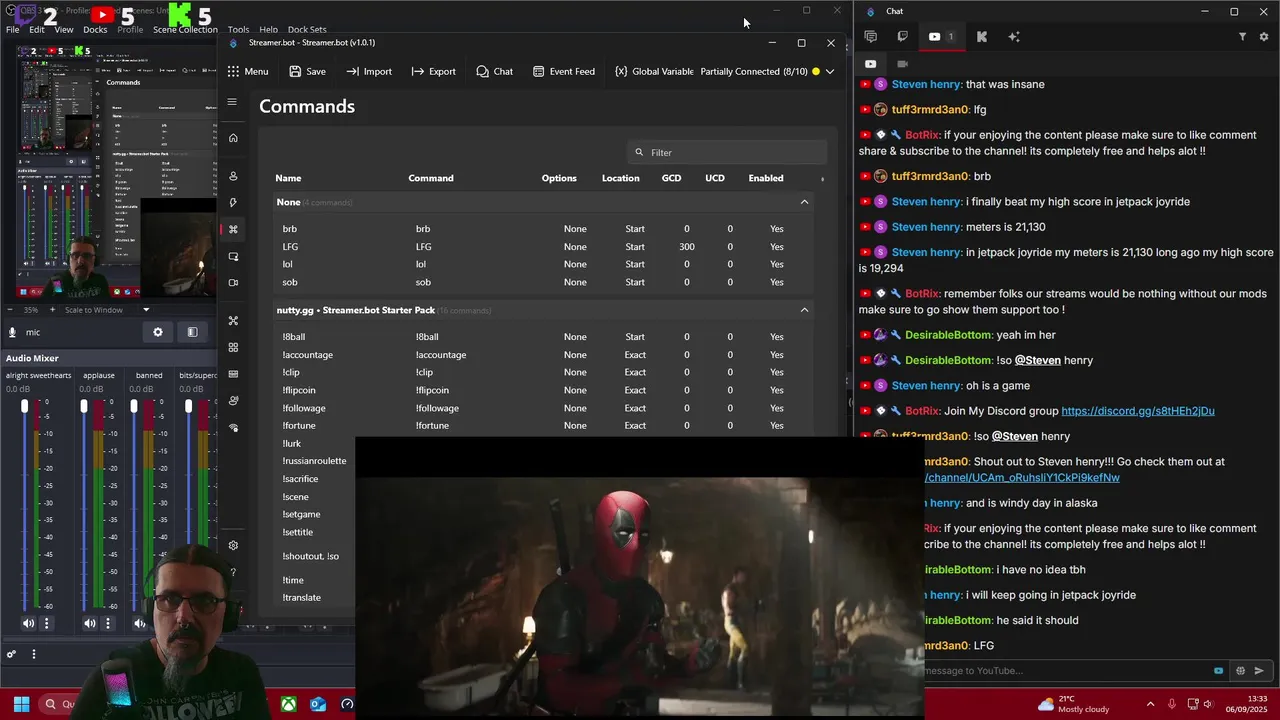Open the integrations node sidebar icon
Image resolution: width=1280 pixels, height=720 pixels.
[233, 321]
